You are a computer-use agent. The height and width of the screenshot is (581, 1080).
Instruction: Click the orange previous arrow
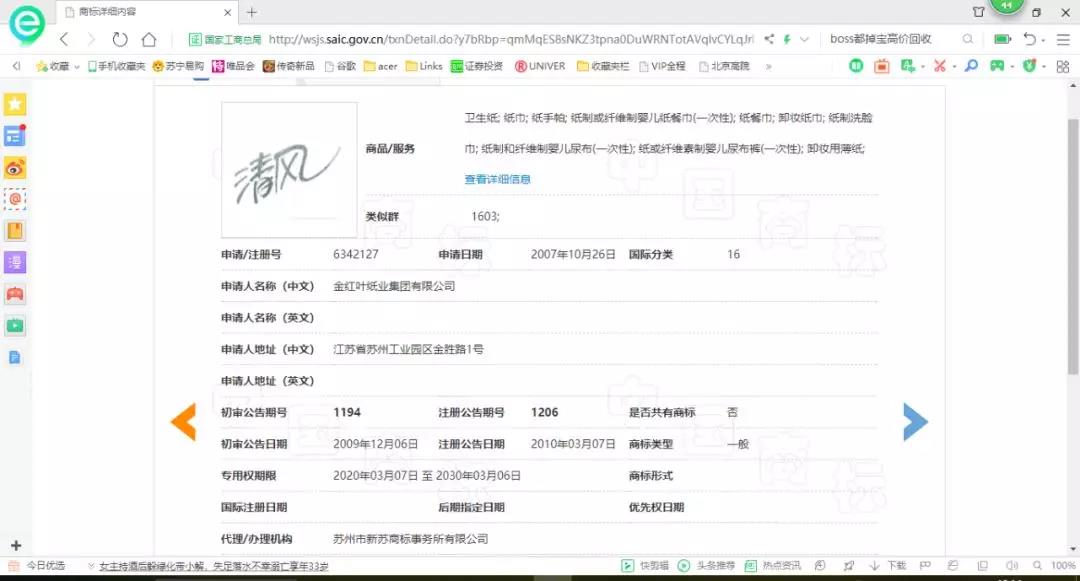pos(183,421)
